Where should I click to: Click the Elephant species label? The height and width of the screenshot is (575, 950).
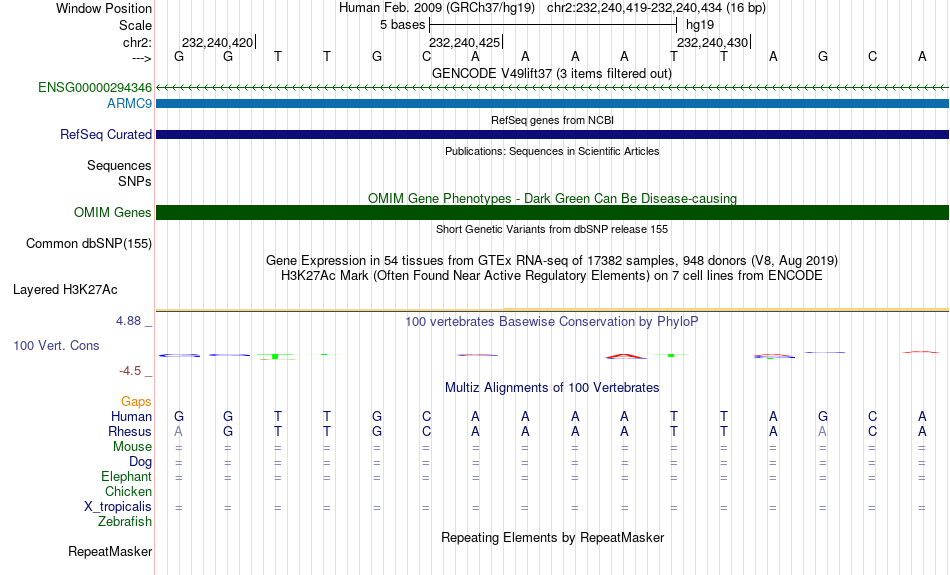(126, 476)
